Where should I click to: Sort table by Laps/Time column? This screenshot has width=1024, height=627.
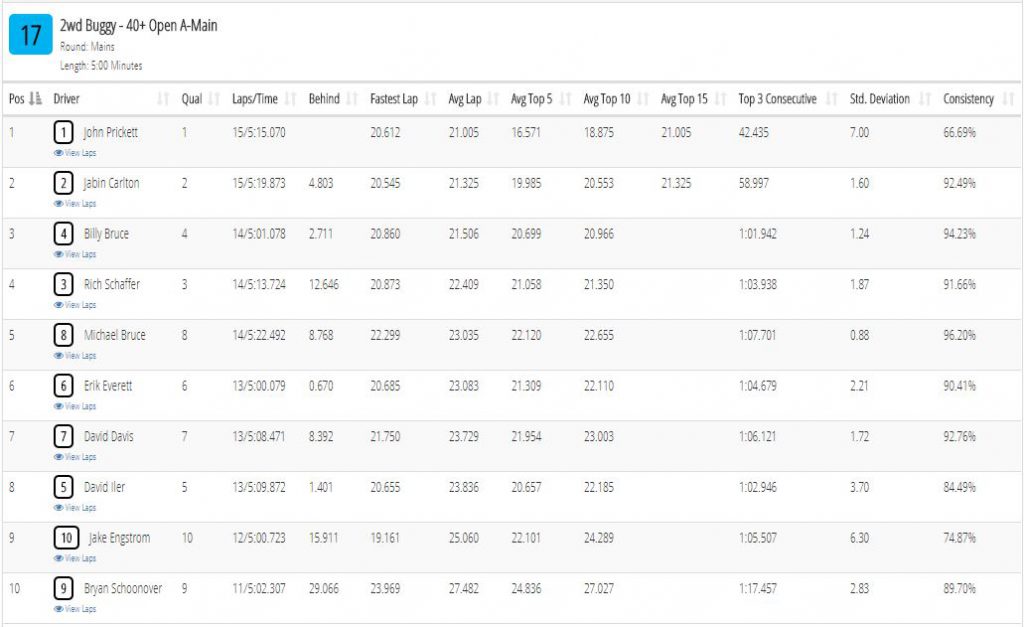pyautogui.click(x=291, y=99)
